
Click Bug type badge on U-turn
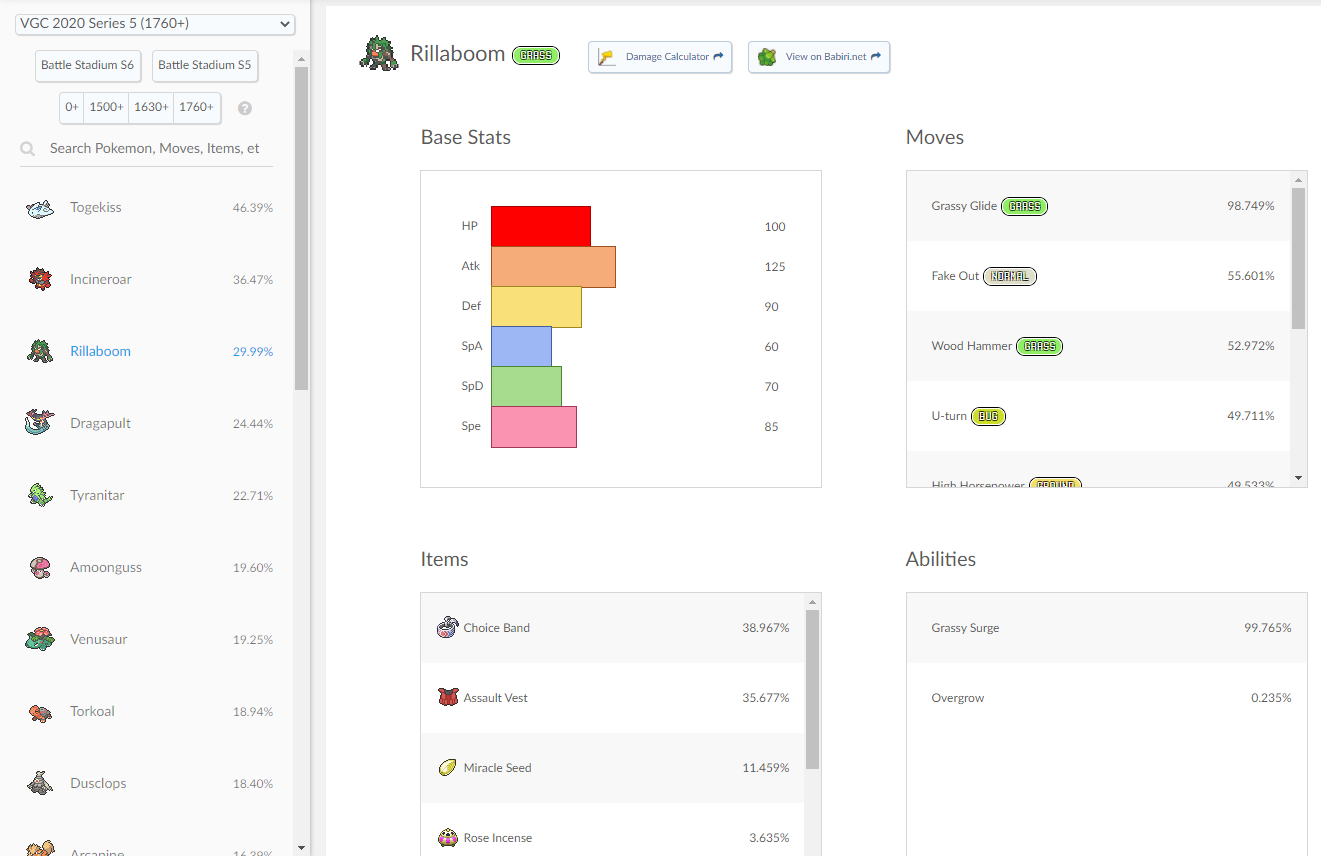click(x=988, y=416)
